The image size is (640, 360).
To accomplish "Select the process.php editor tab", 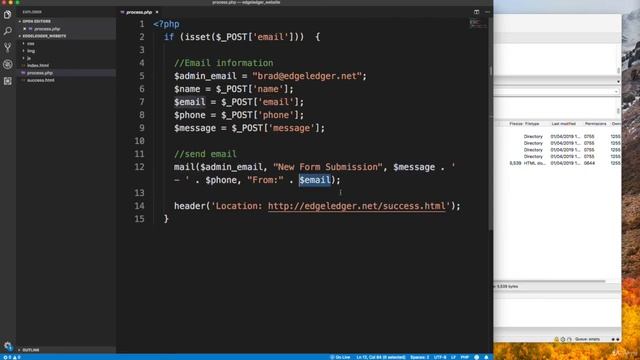I will 139,12.
